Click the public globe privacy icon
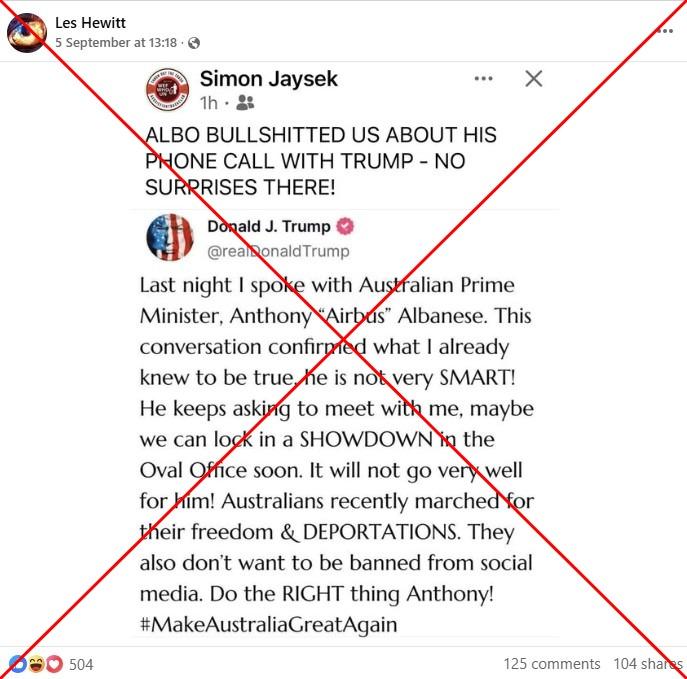Viewport: 687px width, 679px height. click(194, 43)
